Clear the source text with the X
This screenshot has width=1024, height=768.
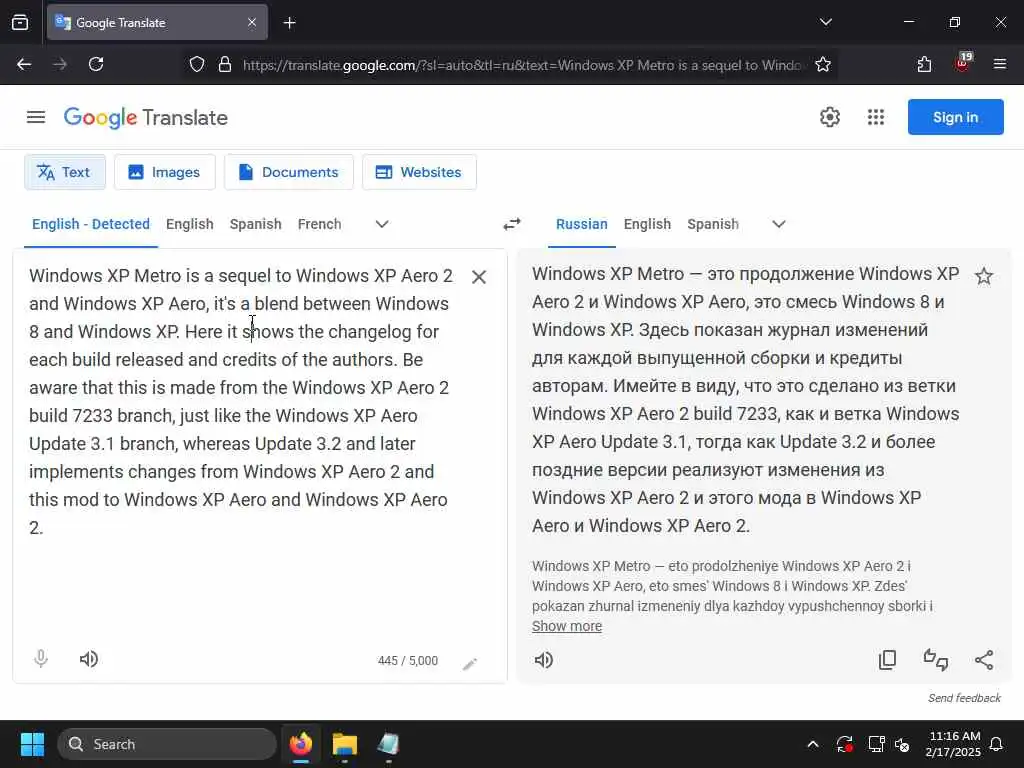[x=479, y=277]
